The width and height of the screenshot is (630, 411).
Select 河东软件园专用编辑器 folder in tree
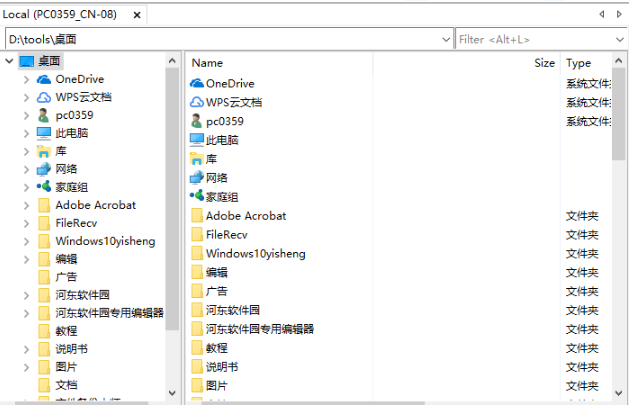coord(109,313)
